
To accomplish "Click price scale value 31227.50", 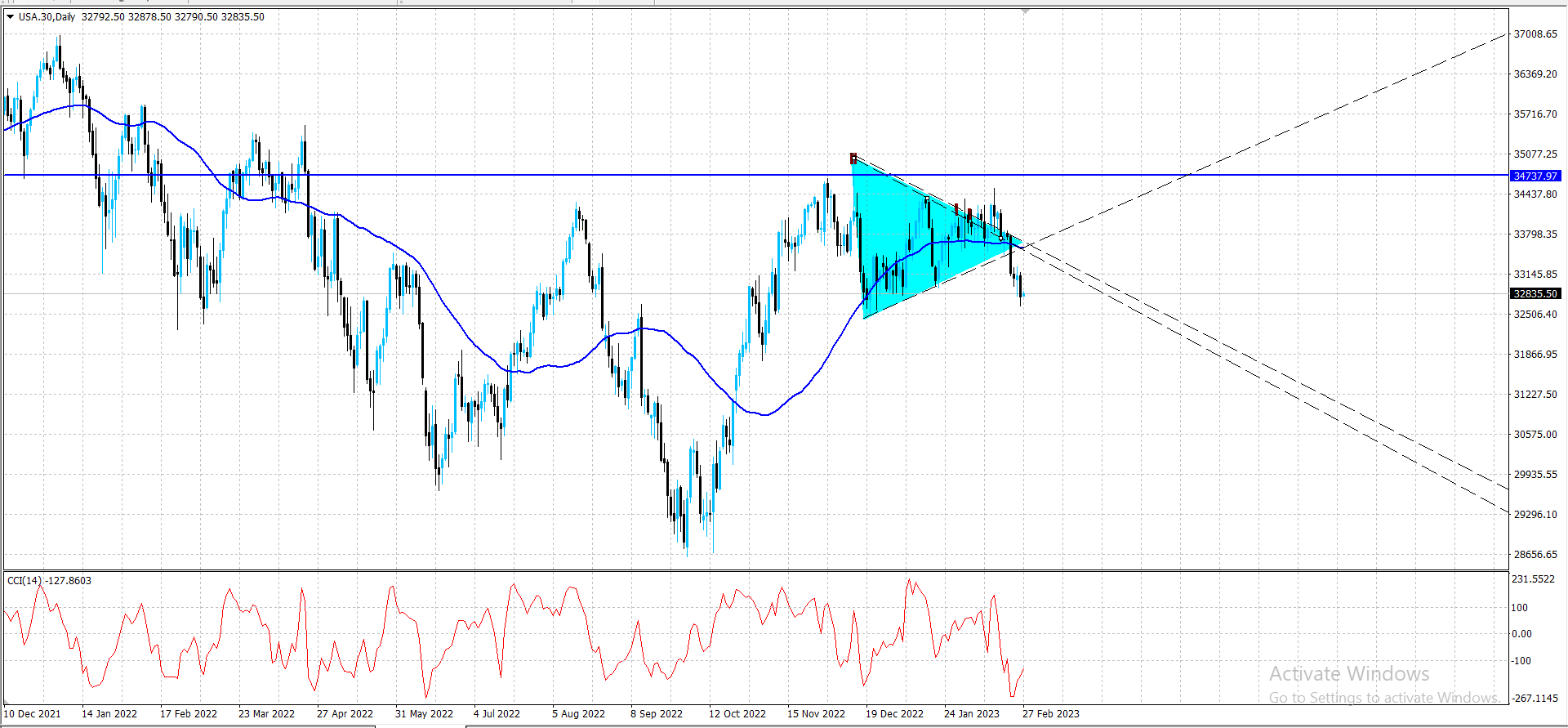I will (x=1535, y=395).
